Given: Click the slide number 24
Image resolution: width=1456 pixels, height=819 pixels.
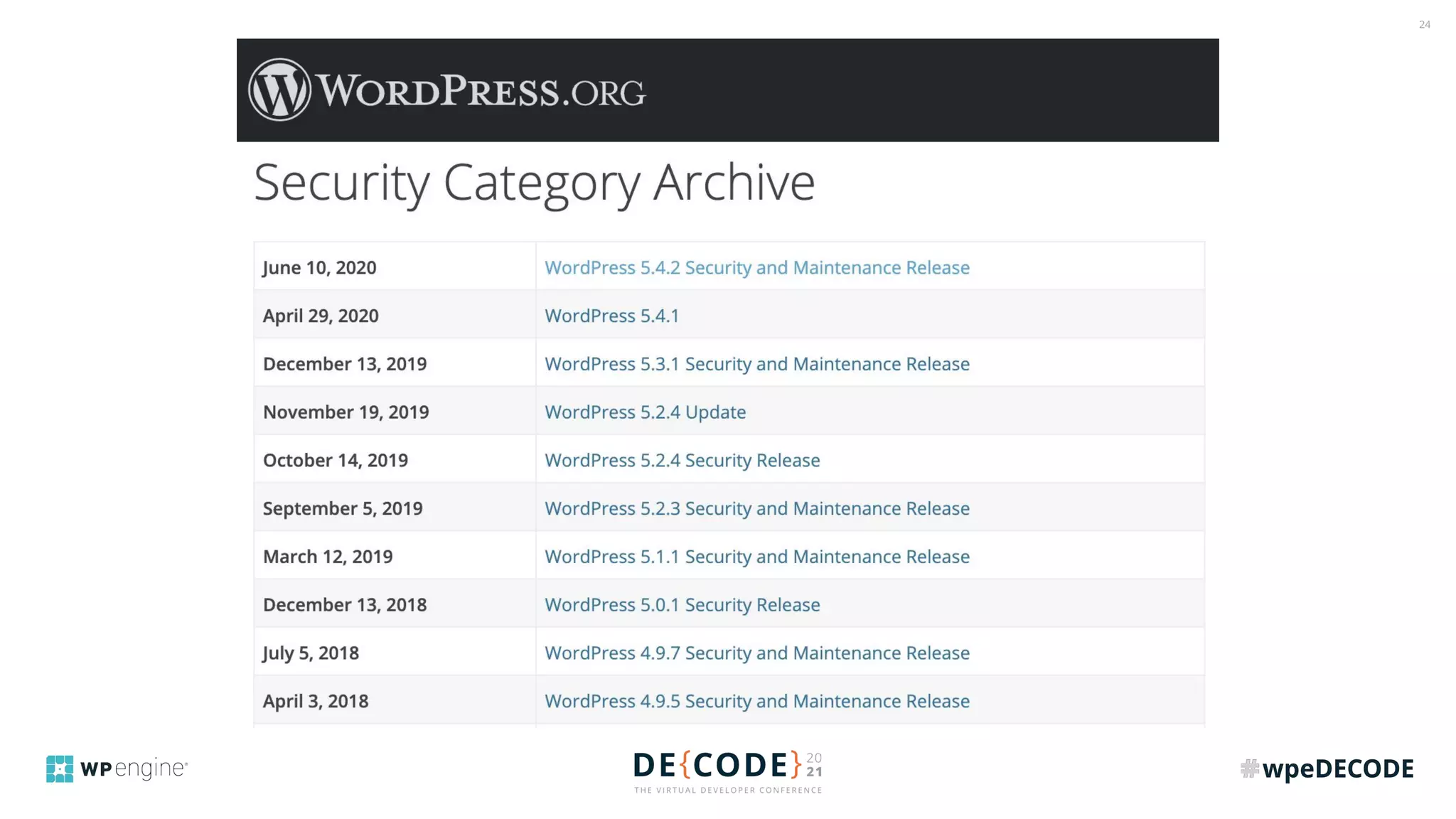Looking at the screenshot, I should (1424, 25).
